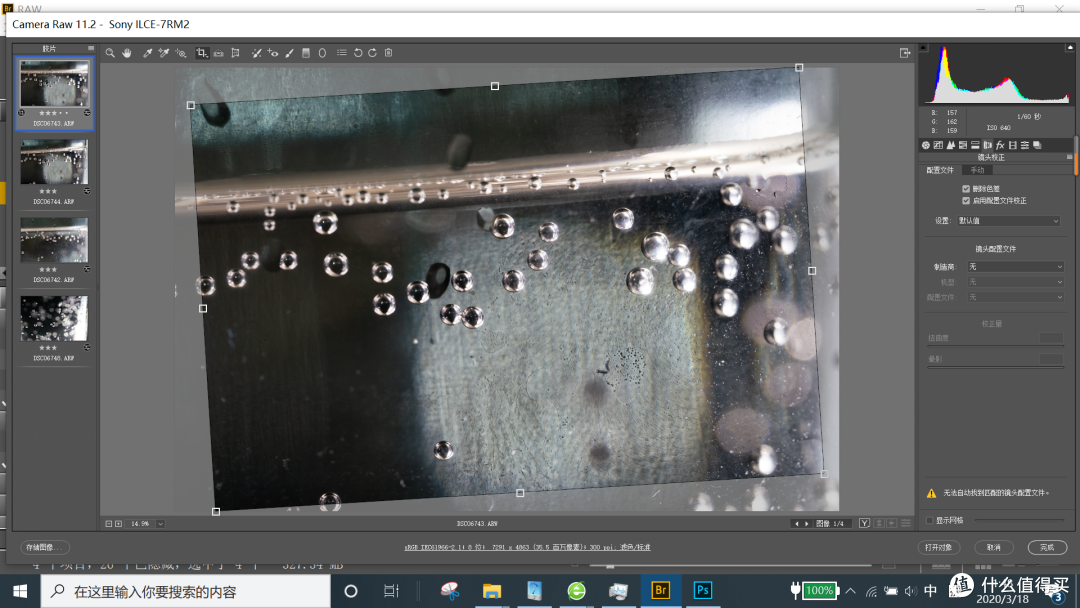This screenshot has height=608, width=1080.
Task: Open the Snapshots panel icon
Action: pyautogui.click(x=1037, y=145)
